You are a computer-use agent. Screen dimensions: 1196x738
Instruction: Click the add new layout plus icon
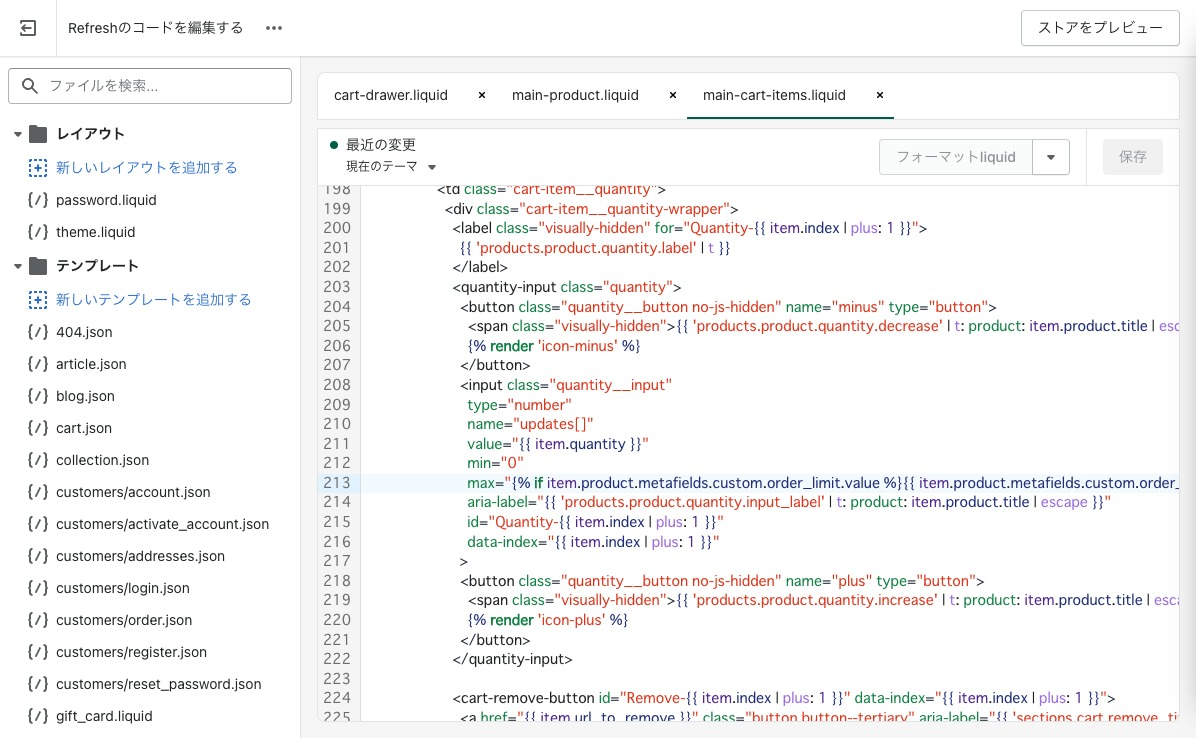(38, 167)
